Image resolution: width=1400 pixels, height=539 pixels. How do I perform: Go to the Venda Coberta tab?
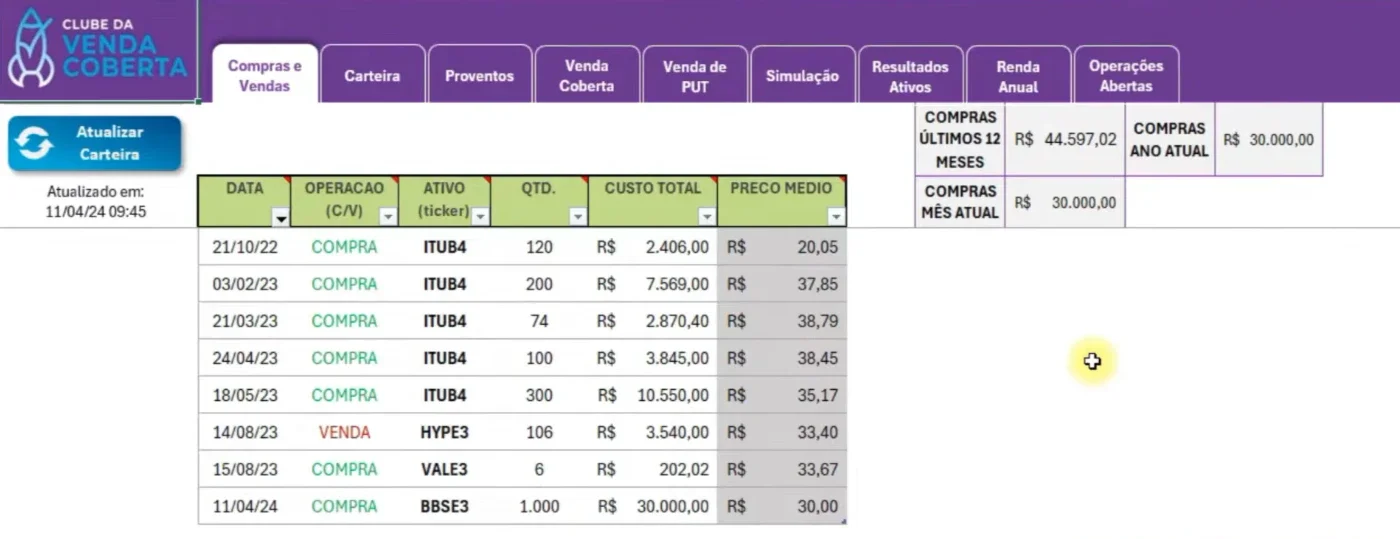coord(587,75)
